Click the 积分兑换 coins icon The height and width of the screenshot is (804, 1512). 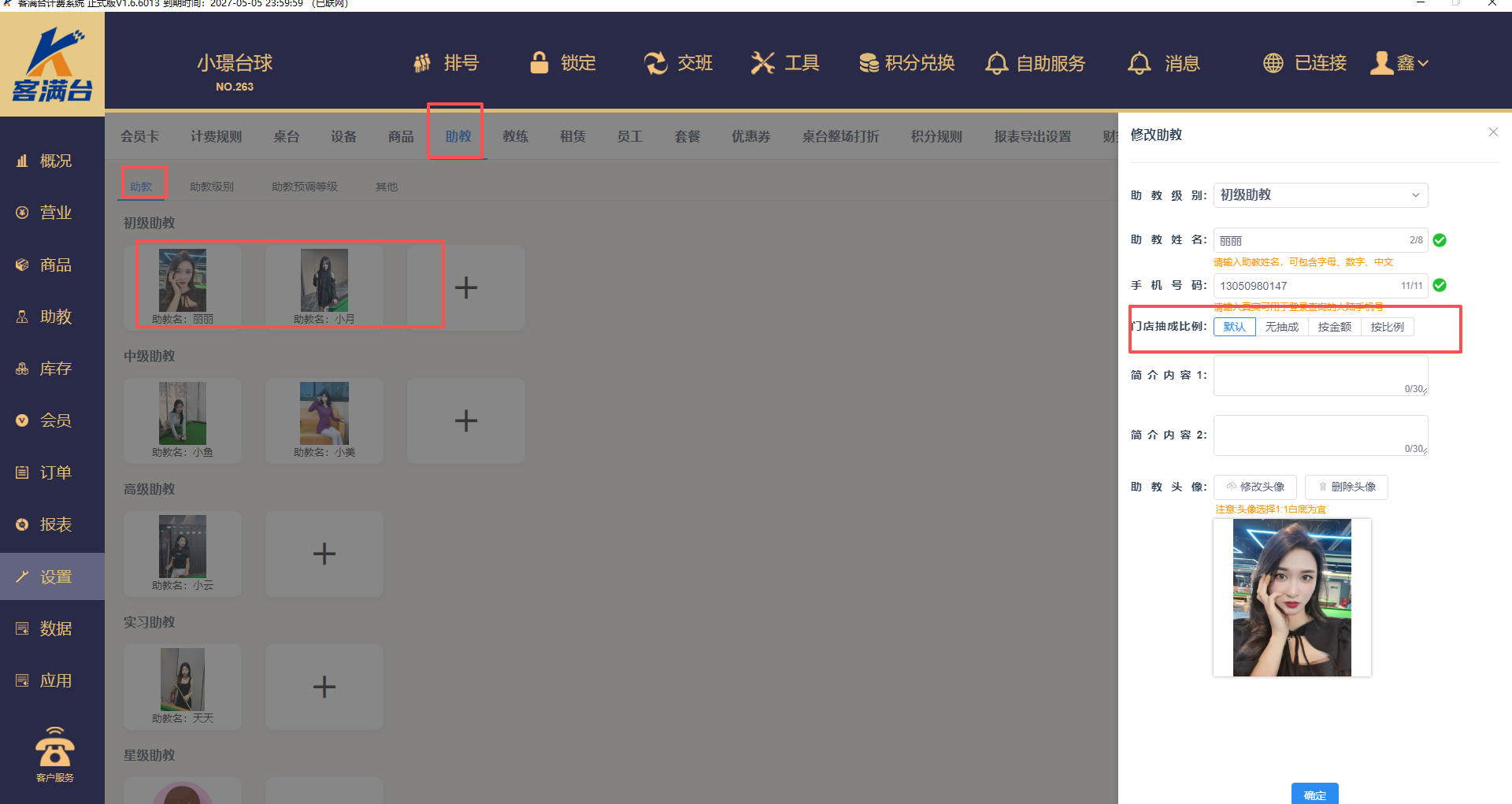coord(869,63)
